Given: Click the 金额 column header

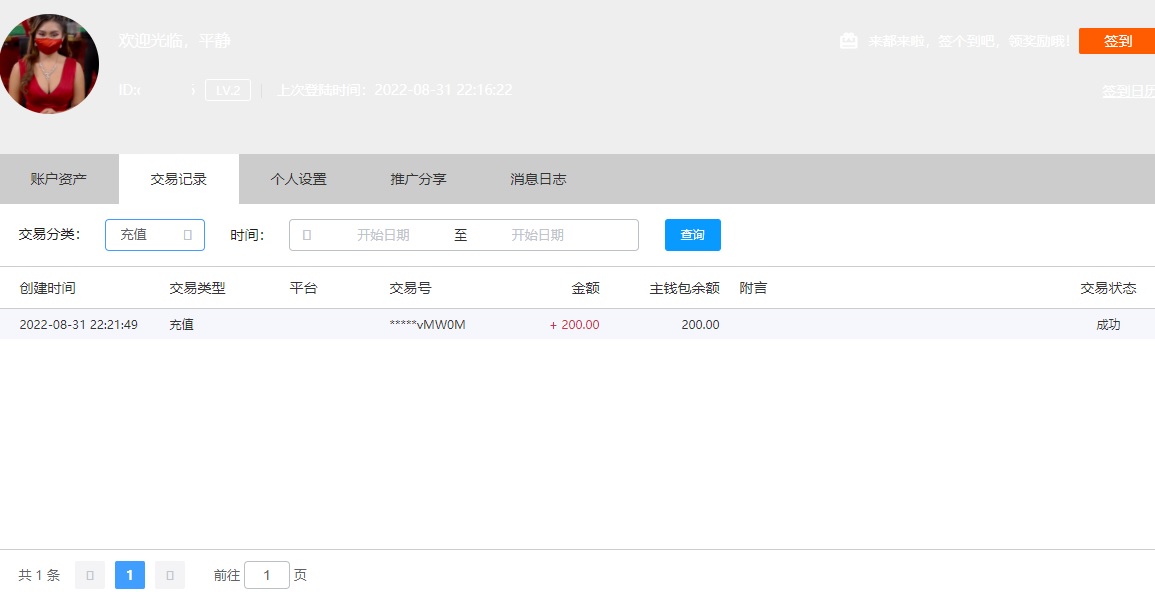Looking at the screenshot, I should tap(586, 288).
